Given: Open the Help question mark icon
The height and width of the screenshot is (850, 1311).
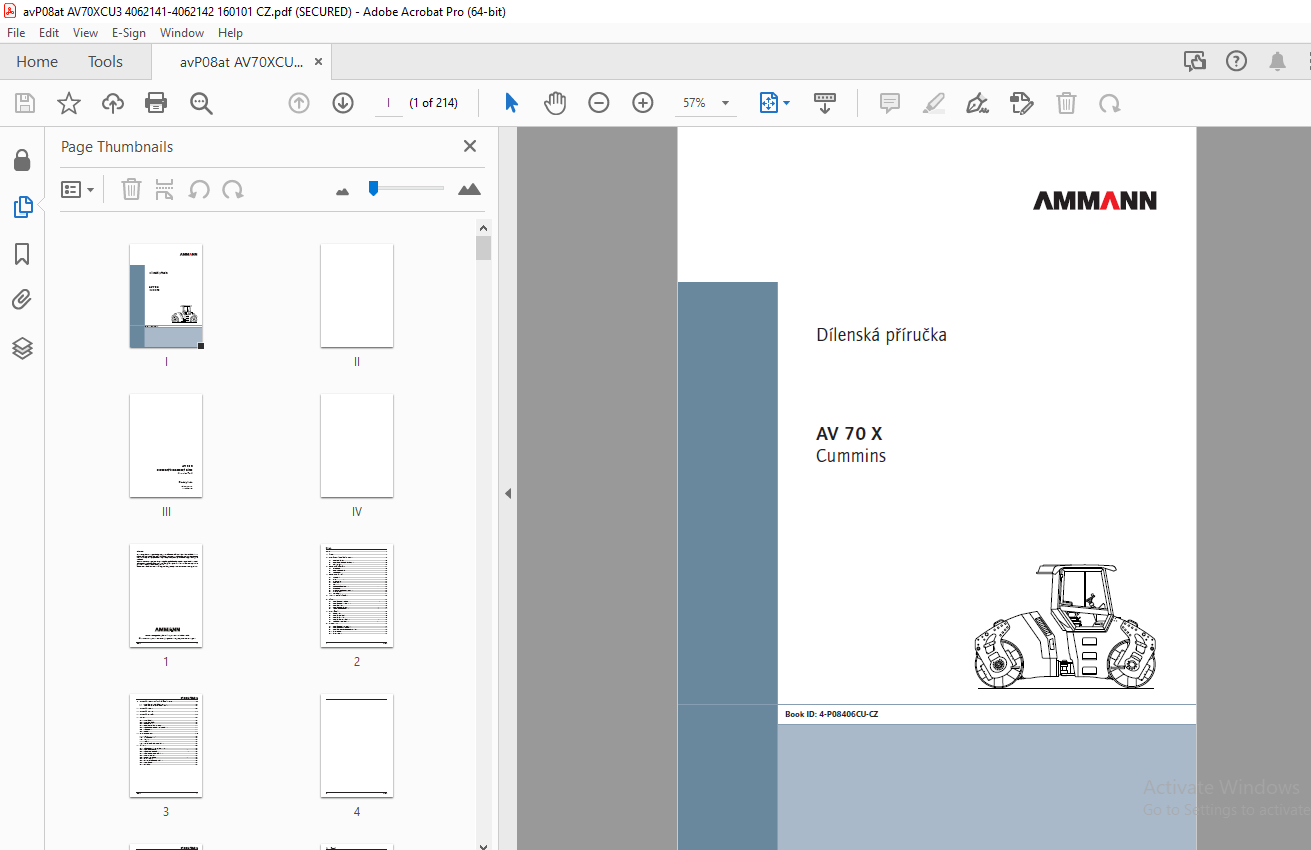Looking at the screenshot, I should pos(1237,62).
